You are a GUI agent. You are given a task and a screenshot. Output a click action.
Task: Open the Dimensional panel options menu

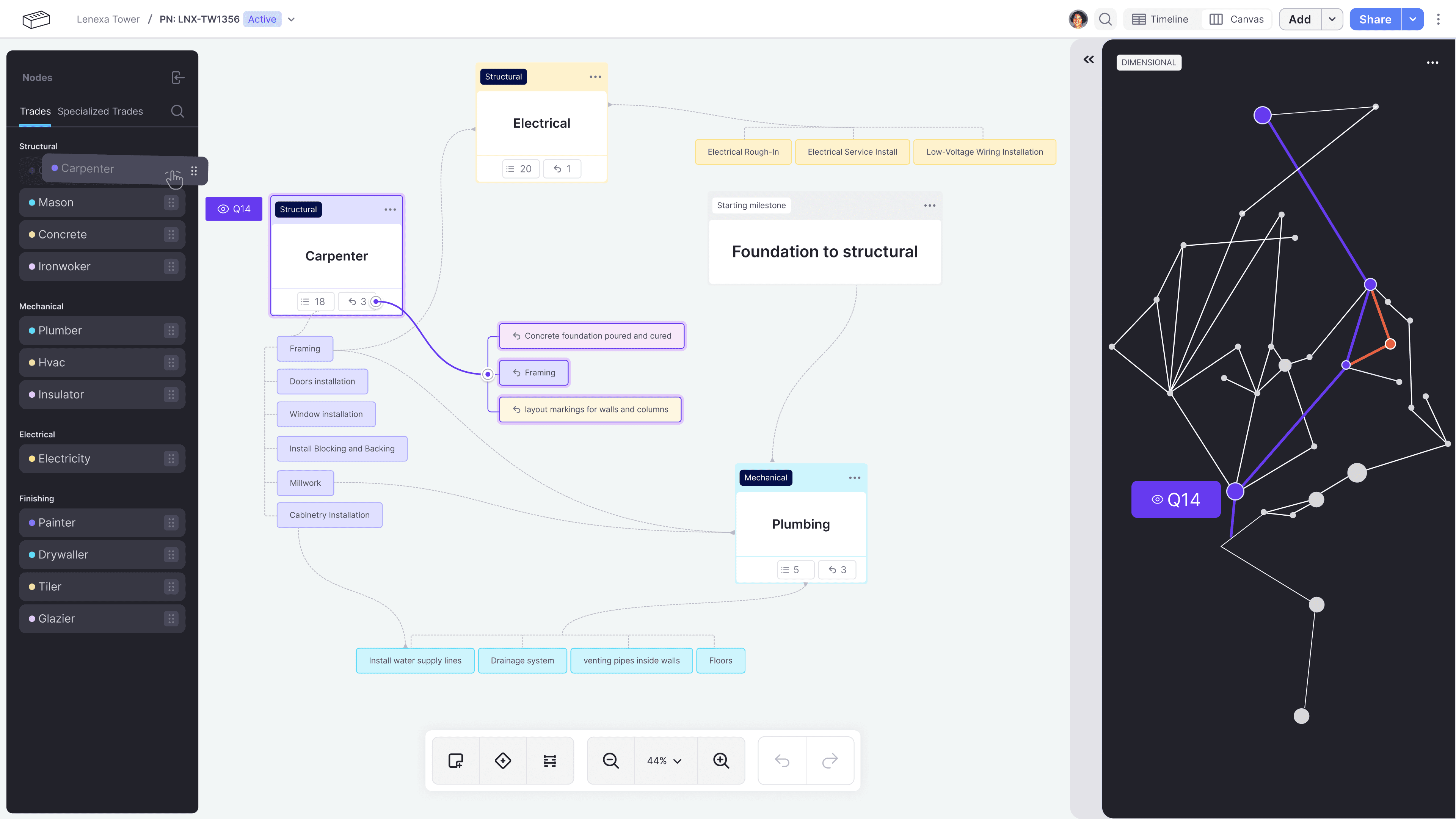click(1432, 63)
